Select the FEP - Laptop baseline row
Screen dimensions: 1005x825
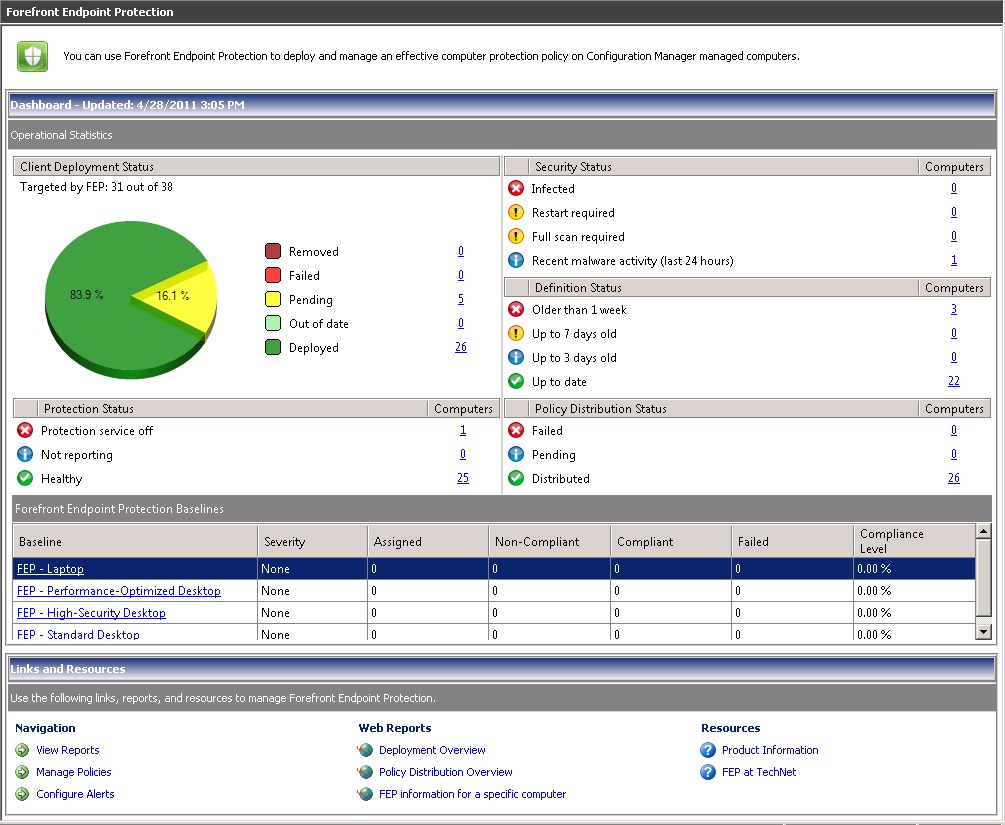(x=494, y=569)
